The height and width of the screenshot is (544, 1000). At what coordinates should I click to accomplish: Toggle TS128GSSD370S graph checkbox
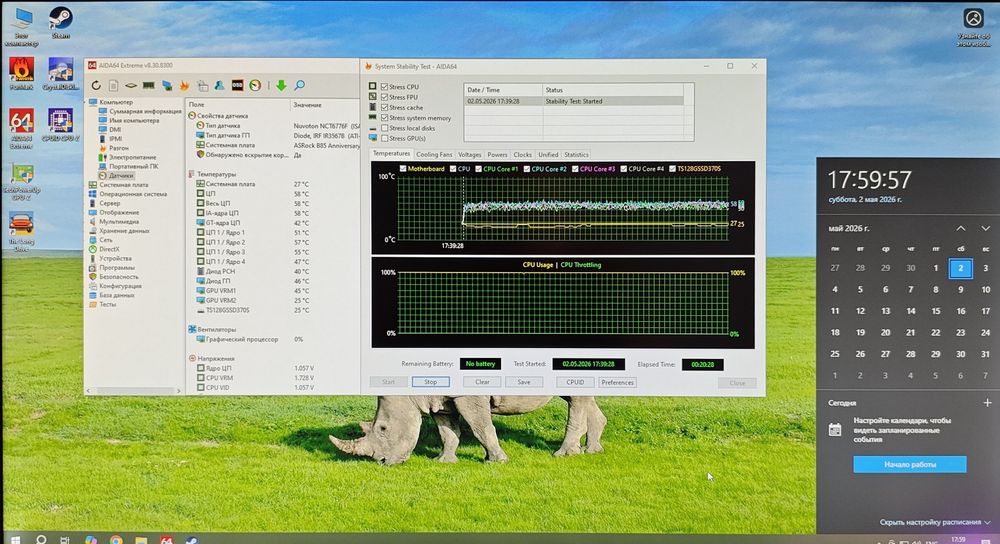[672, 168]
